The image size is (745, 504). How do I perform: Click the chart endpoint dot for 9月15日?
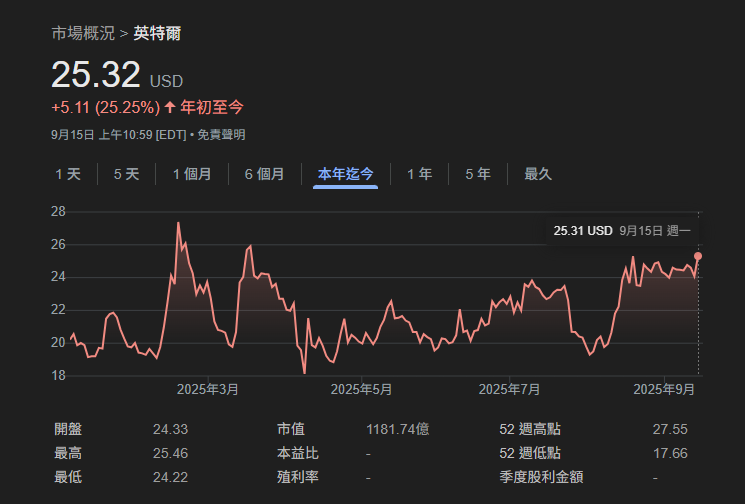pos(698,257)
